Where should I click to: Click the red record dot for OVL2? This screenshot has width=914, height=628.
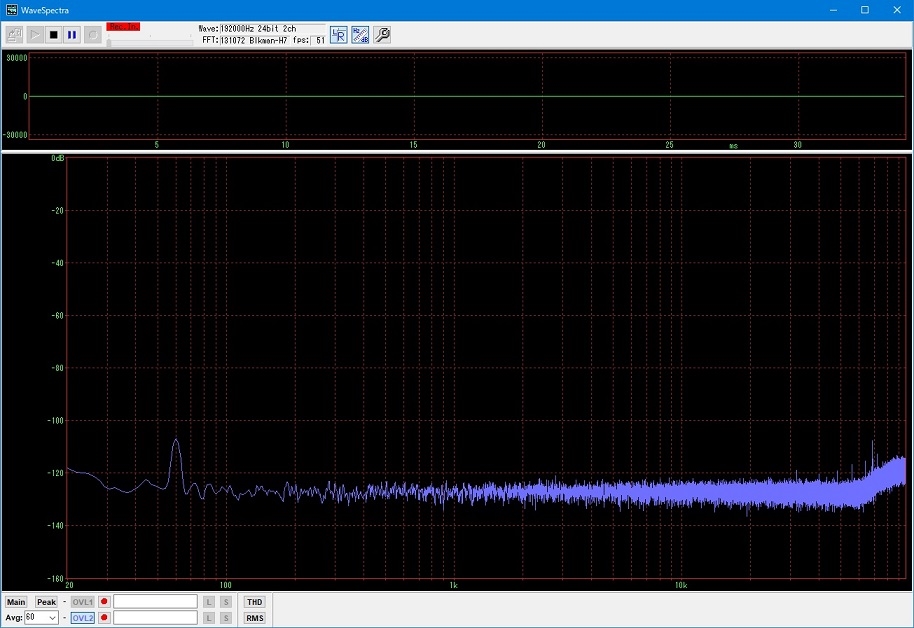[x=104, y=618]
